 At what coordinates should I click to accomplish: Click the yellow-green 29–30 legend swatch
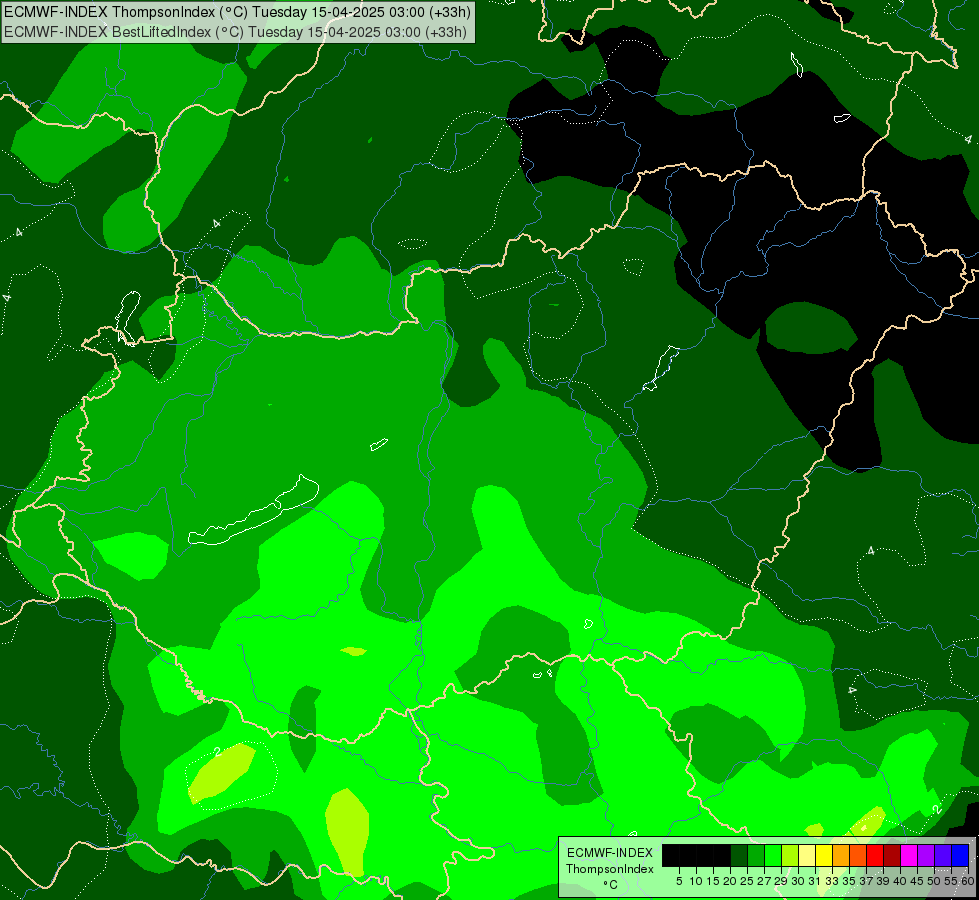tap(790, 855)
